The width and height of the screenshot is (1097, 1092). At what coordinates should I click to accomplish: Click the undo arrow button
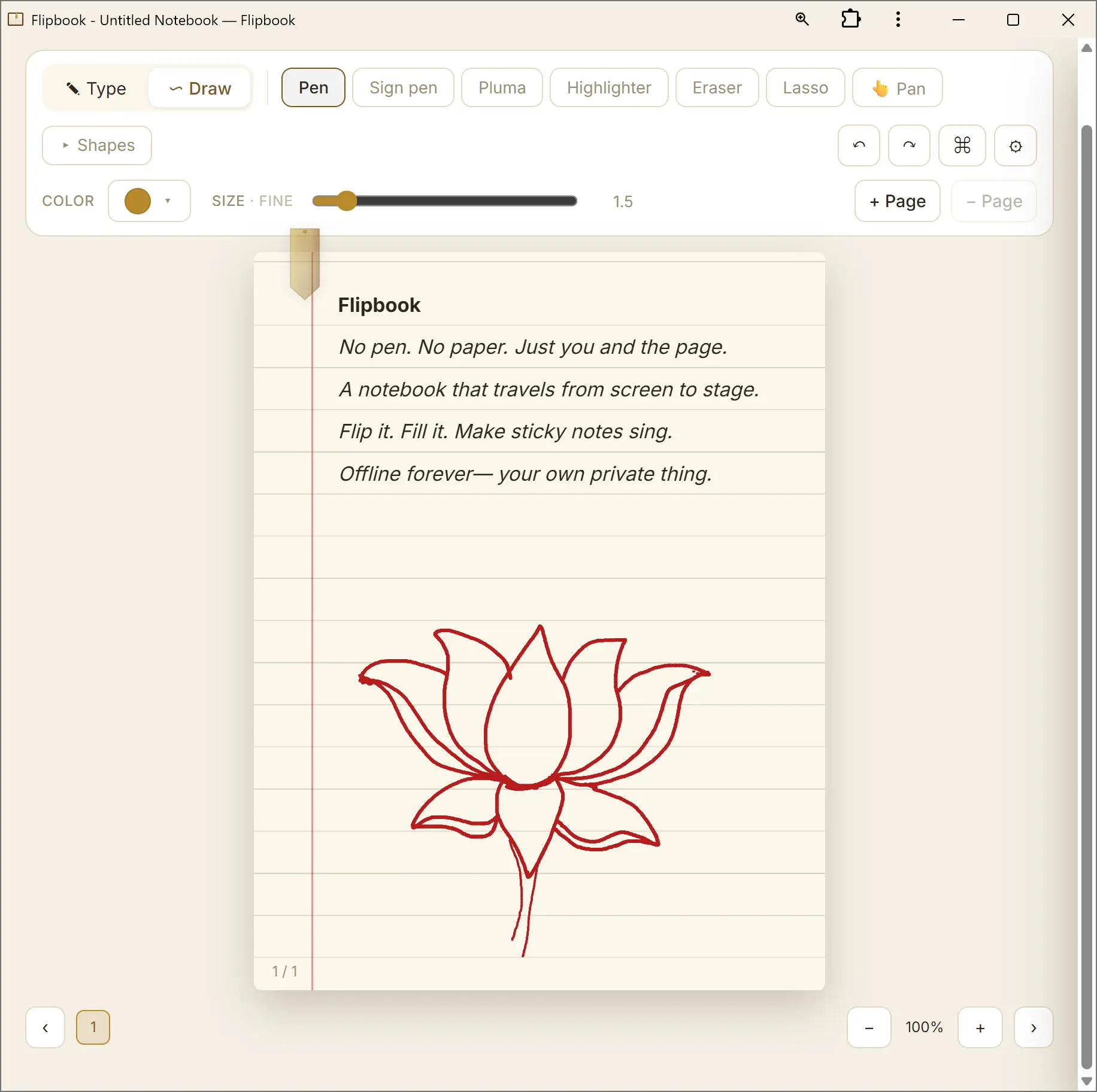tap(859, 145)
